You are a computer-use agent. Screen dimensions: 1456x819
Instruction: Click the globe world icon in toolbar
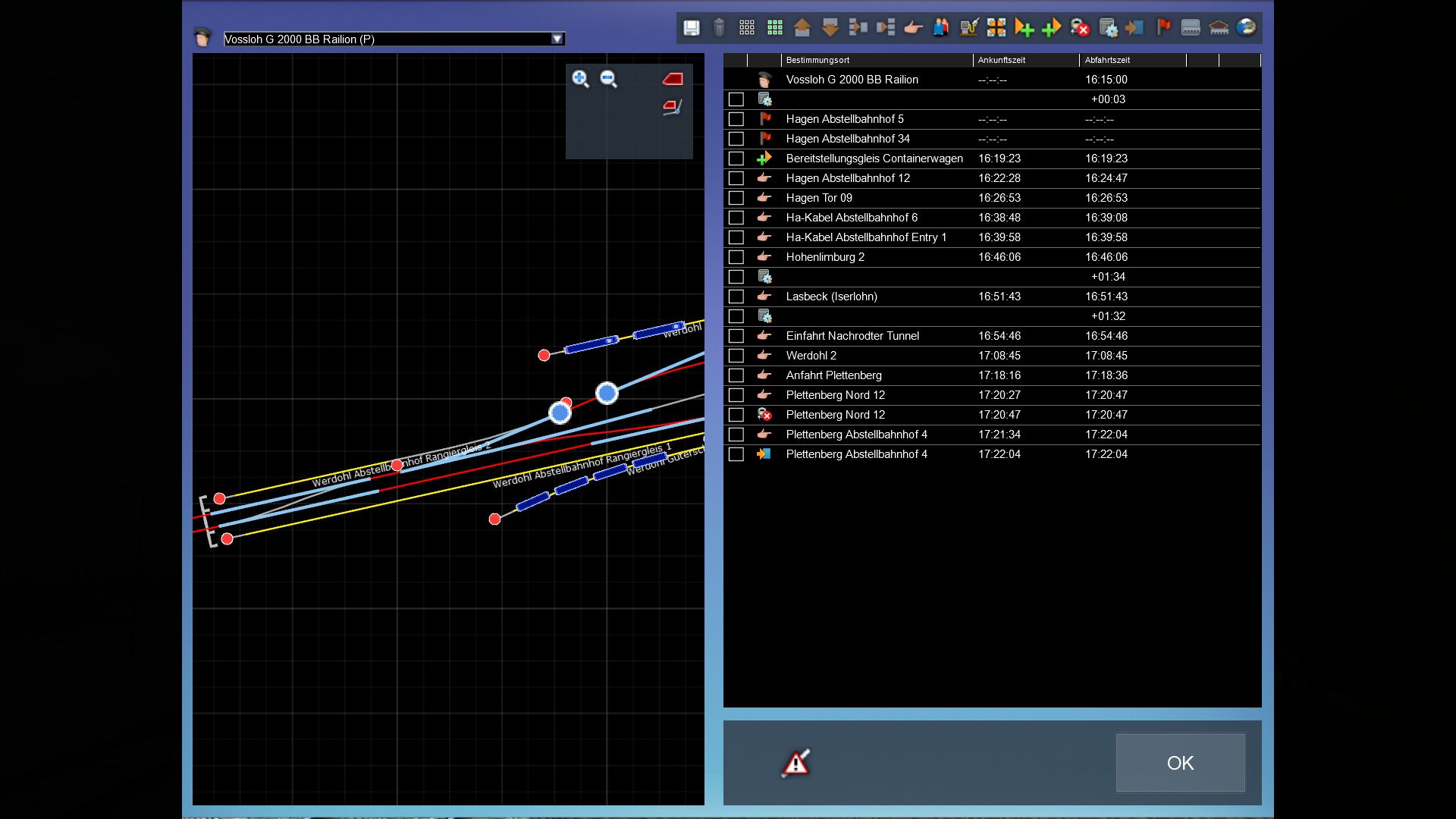[x=1246, y=28]
